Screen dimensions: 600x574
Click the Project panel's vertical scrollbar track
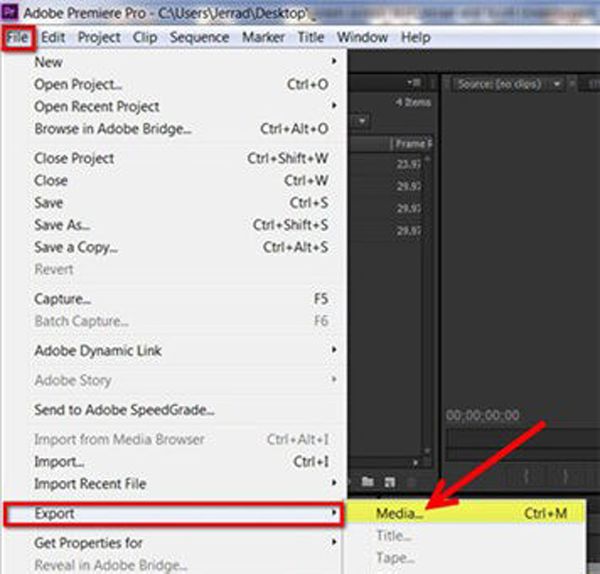point(427,305)
